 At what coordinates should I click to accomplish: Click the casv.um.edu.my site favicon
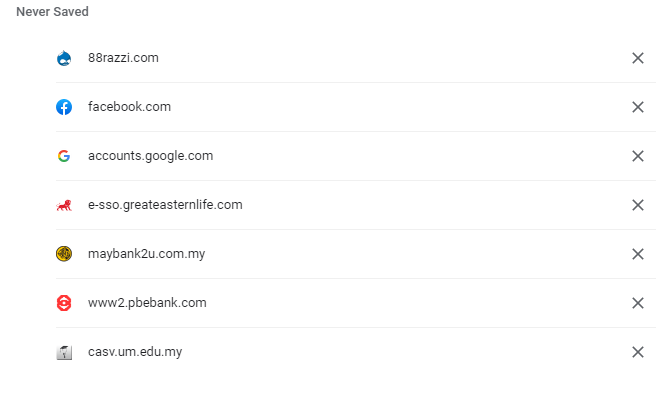pyautogui.click(x=64, y=352)
